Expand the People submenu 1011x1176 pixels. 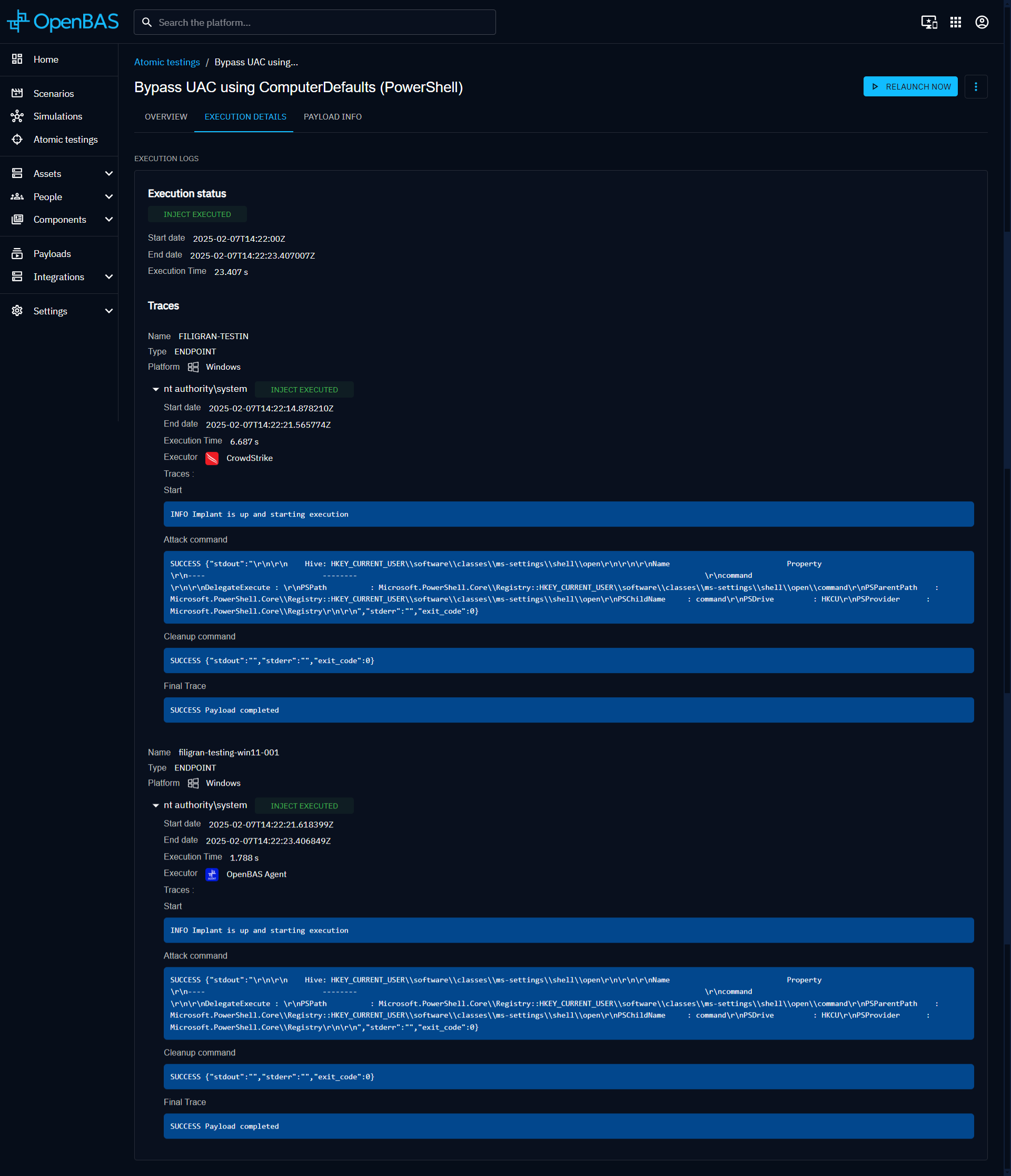coord(109,197)
